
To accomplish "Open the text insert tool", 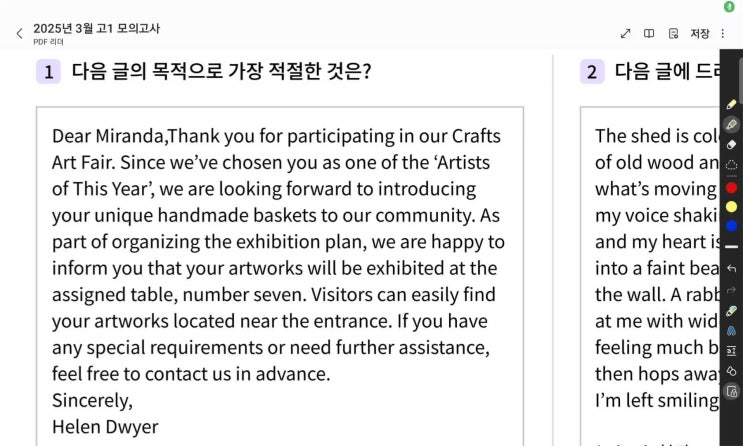I will tap(731, 351).
